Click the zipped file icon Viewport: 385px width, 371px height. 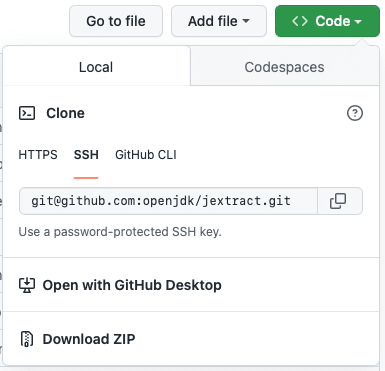click(x=27, y=339)
